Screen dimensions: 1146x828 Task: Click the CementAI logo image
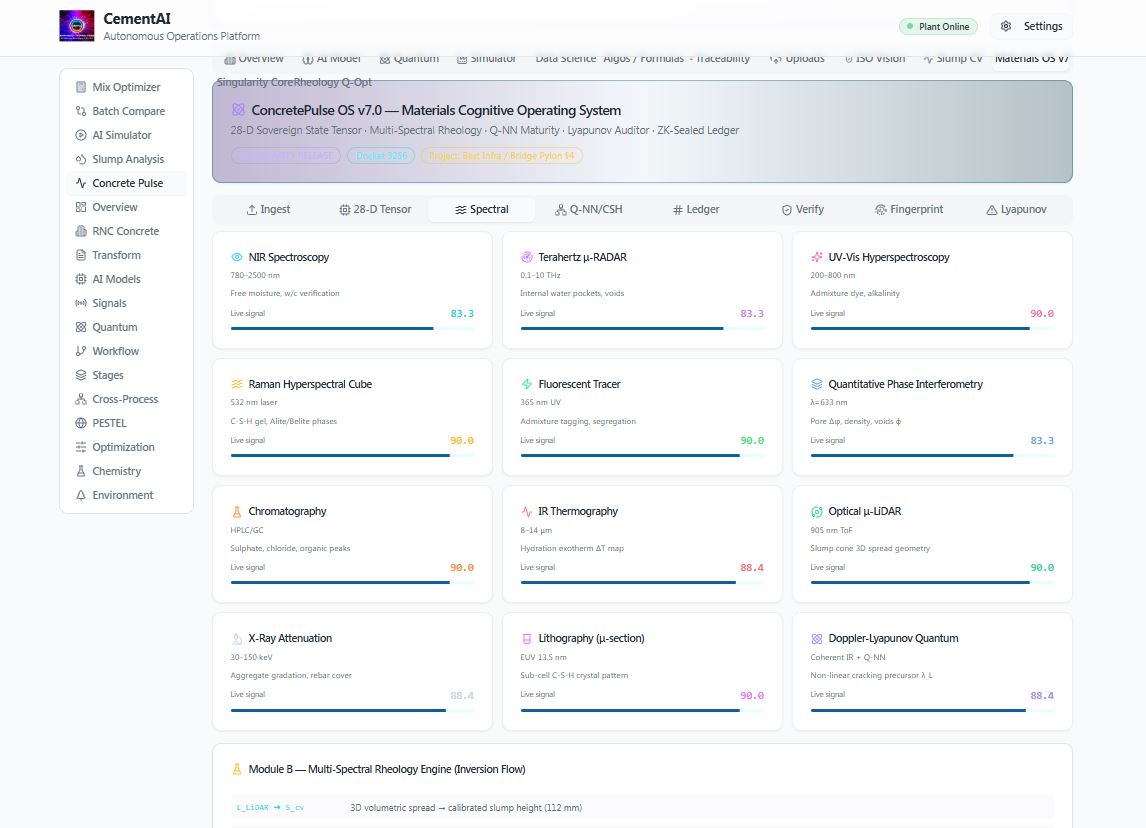[x=77, y=26]
